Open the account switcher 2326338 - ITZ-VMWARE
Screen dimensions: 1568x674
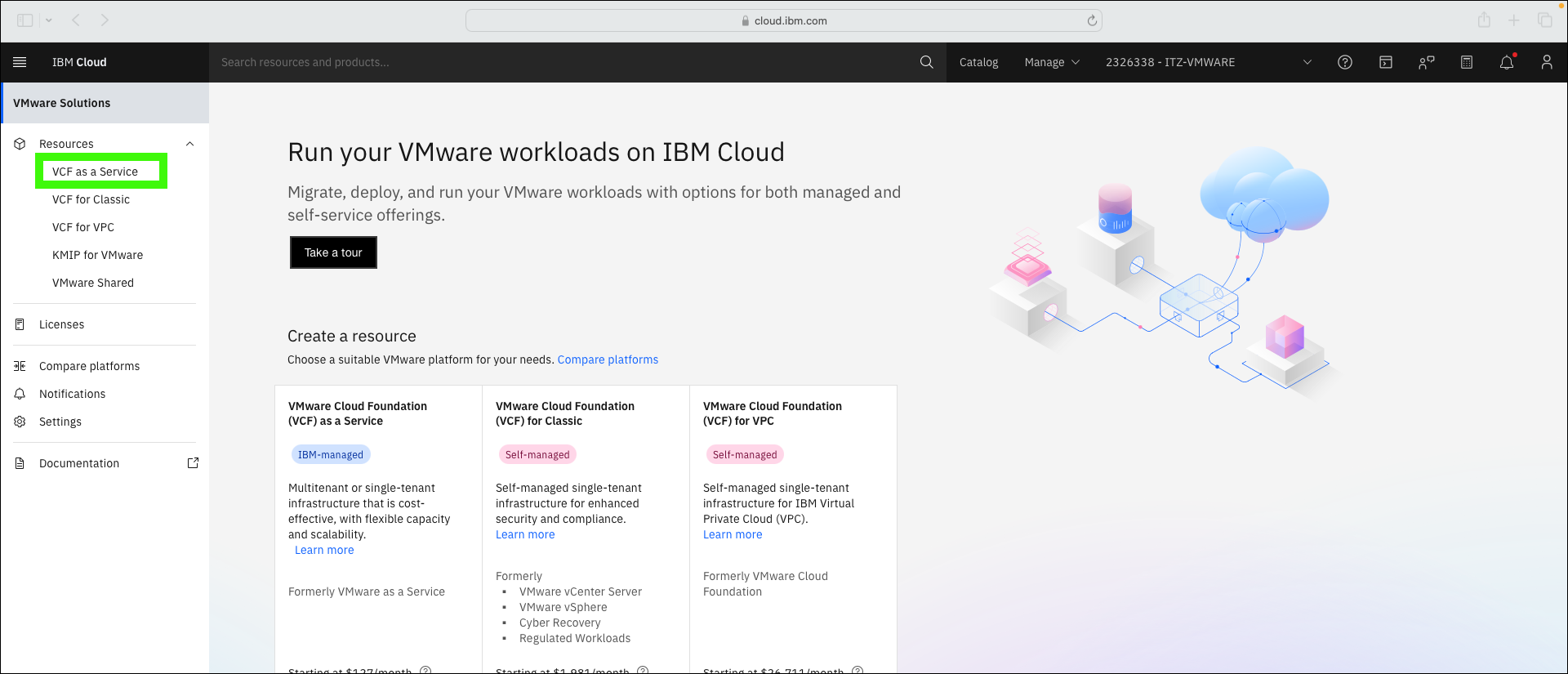[x=1209, y=62]
